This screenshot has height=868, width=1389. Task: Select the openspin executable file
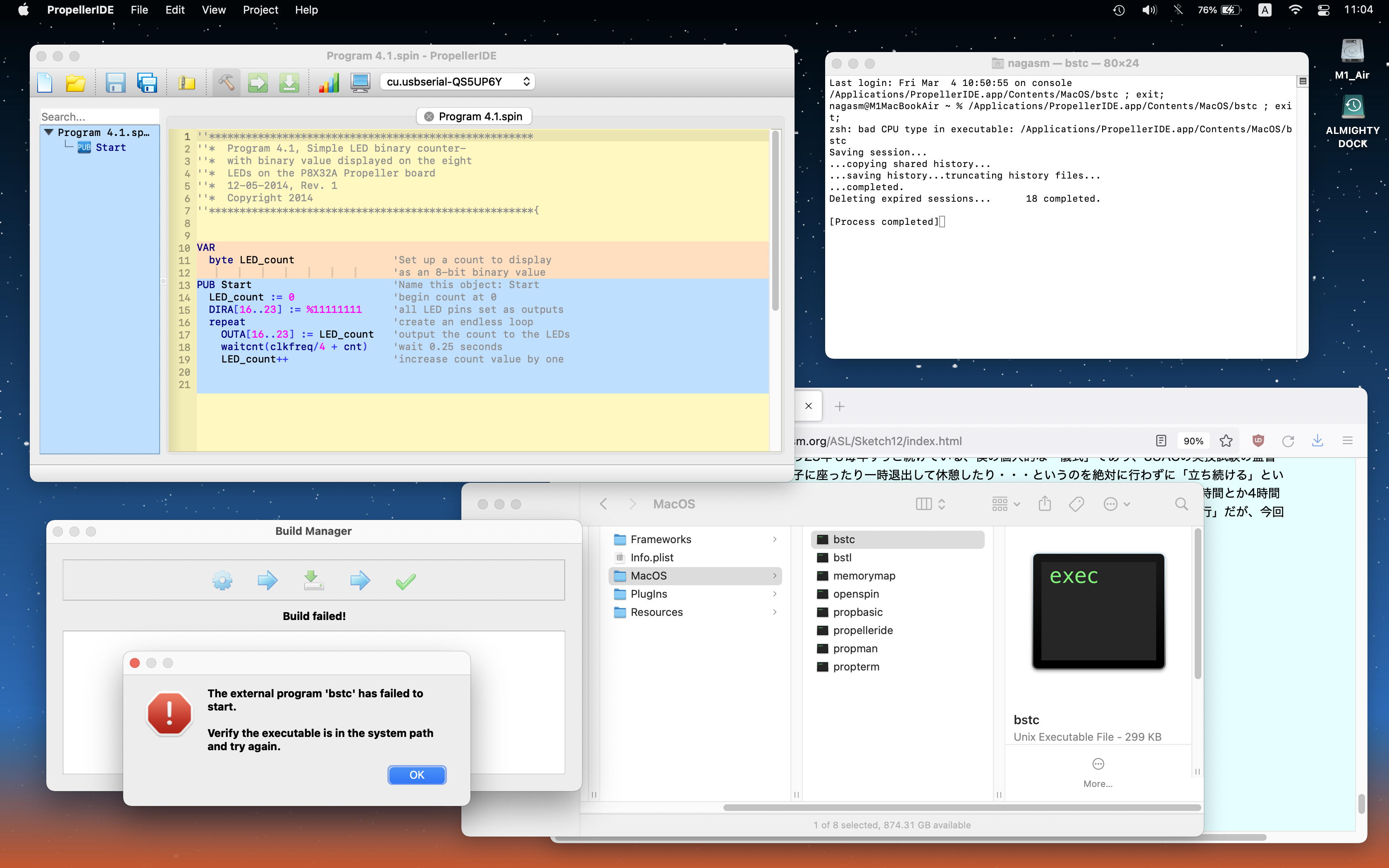coord(855,594)
